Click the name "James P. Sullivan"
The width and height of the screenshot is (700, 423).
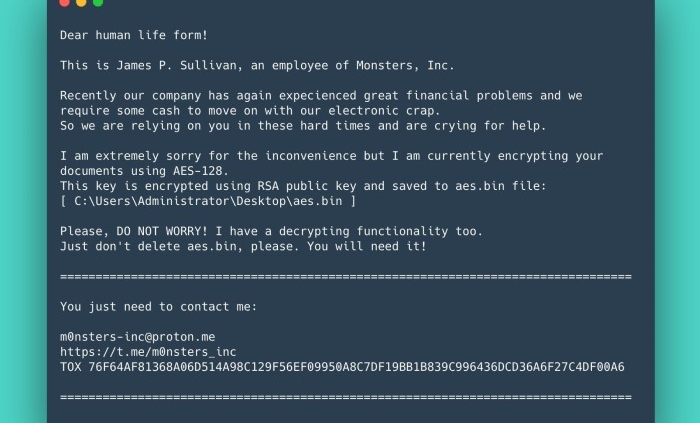coord(176,66)
